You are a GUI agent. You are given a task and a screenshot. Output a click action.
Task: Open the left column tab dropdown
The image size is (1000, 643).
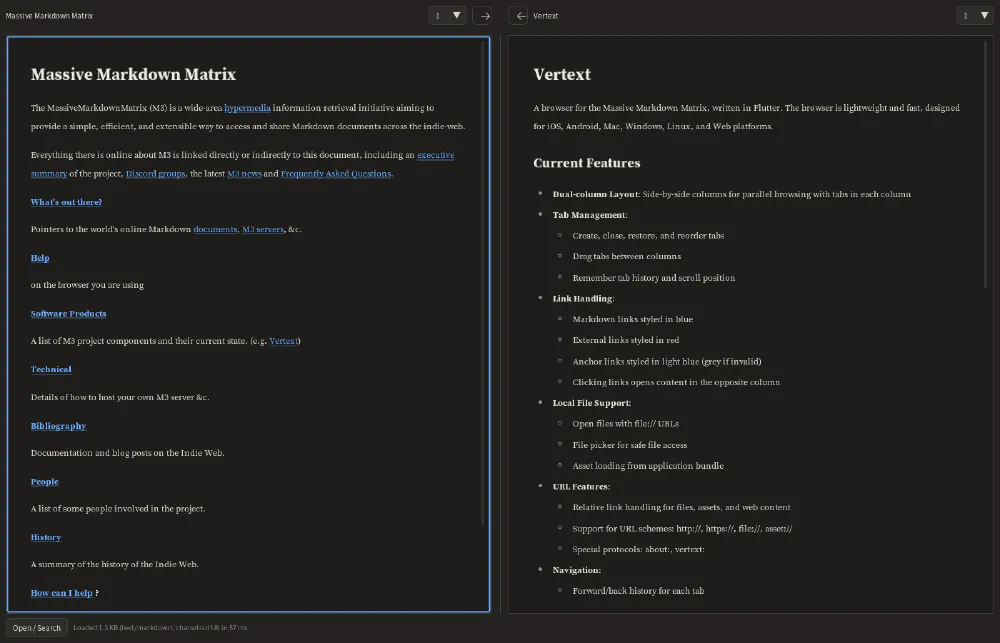click(x=447, y=16)
